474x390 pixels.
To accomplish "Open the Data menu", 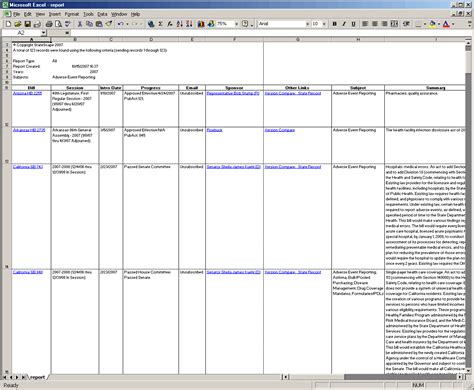I will pyautogui.click(x=102, y=14).
